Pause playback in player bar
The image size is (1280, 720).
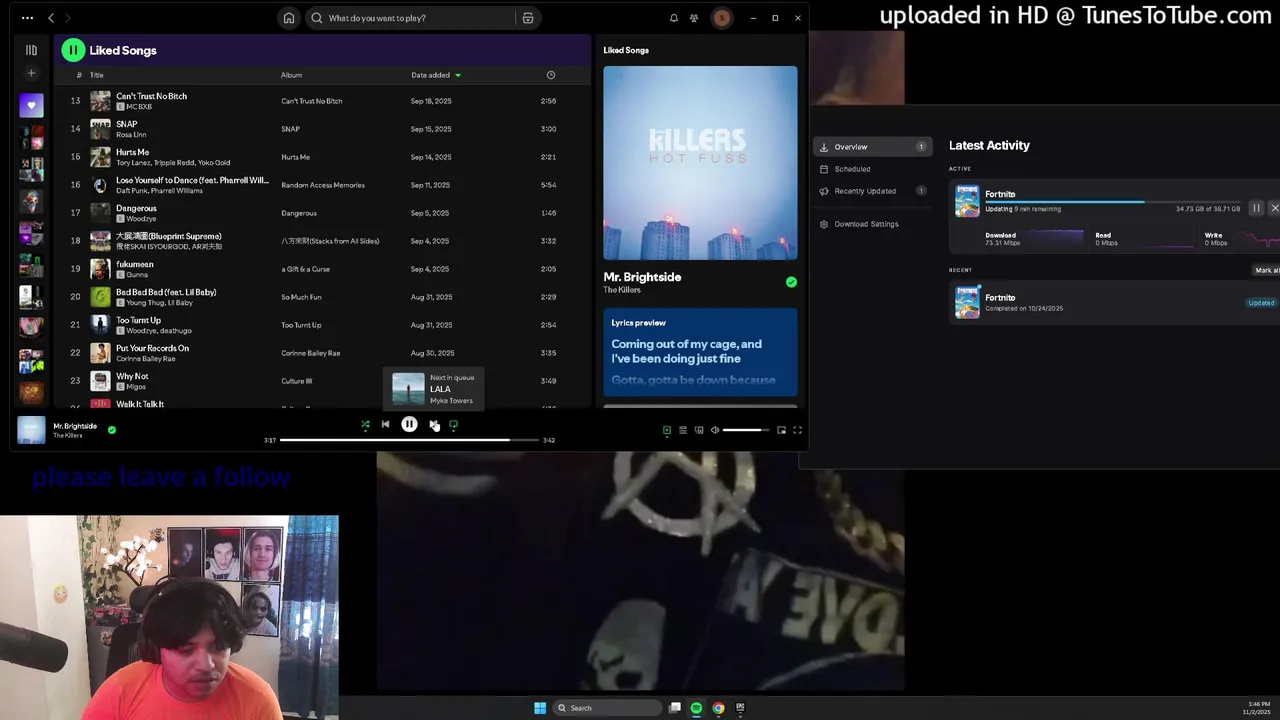pos(409,425)
